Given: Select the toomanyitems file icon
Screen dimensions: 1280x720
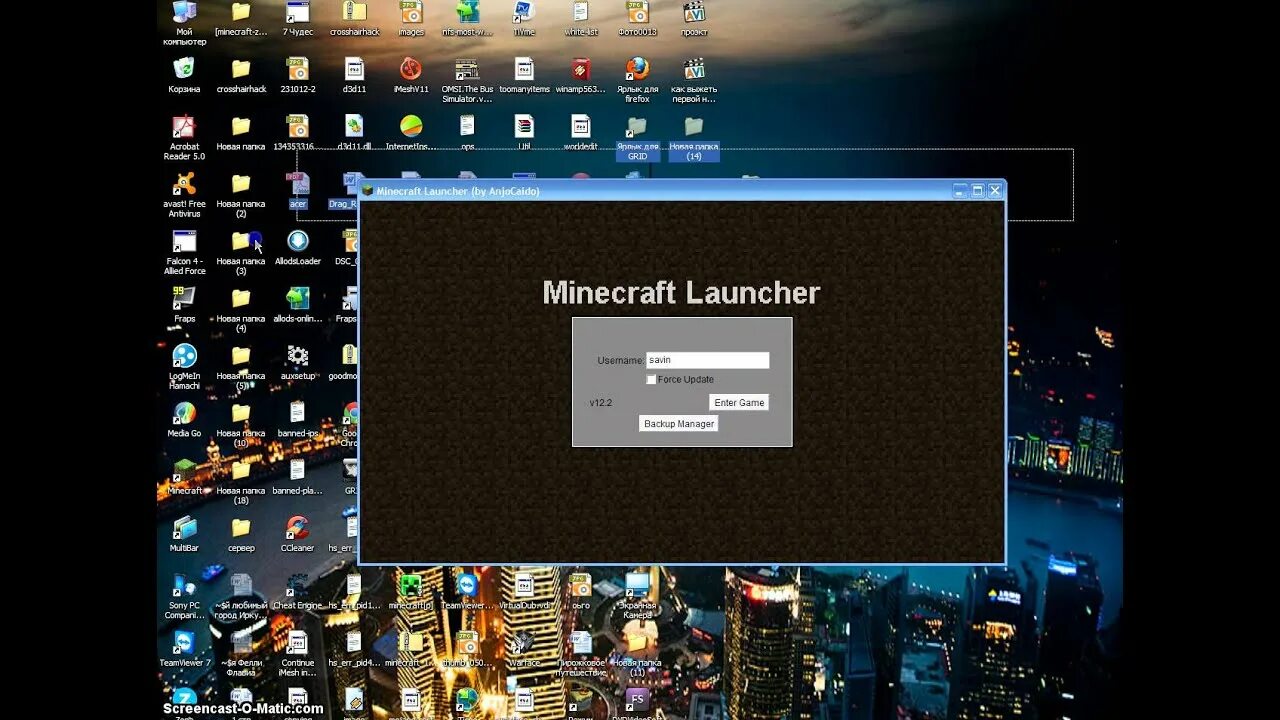Looking at the screenshot, I should [x=524, y=69].
